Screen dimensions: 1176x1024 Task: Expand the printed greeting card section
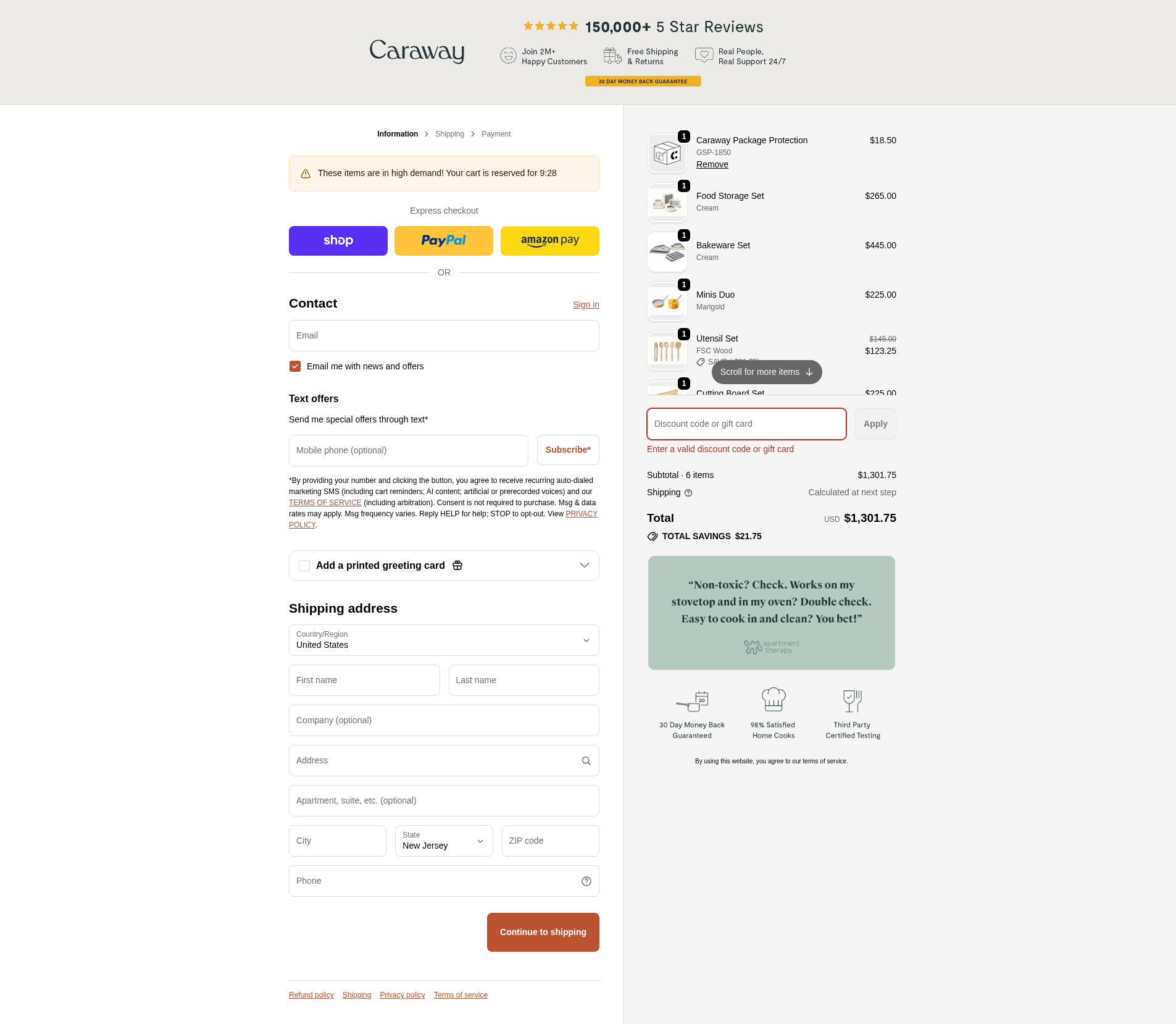[584, 566]
